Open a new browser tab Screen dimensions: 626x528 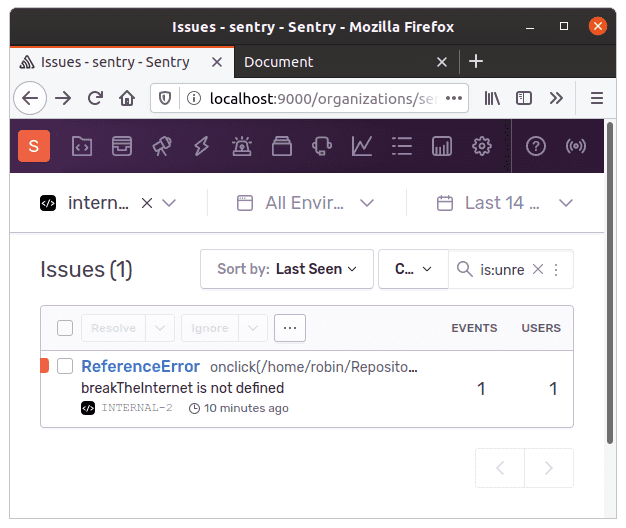click(476, 61)
